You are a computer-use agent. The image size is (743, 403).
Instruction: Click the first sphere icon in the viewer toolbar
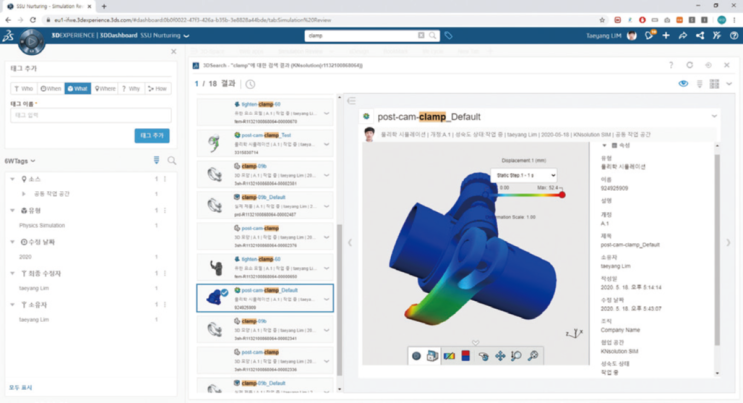click(416, 356)
